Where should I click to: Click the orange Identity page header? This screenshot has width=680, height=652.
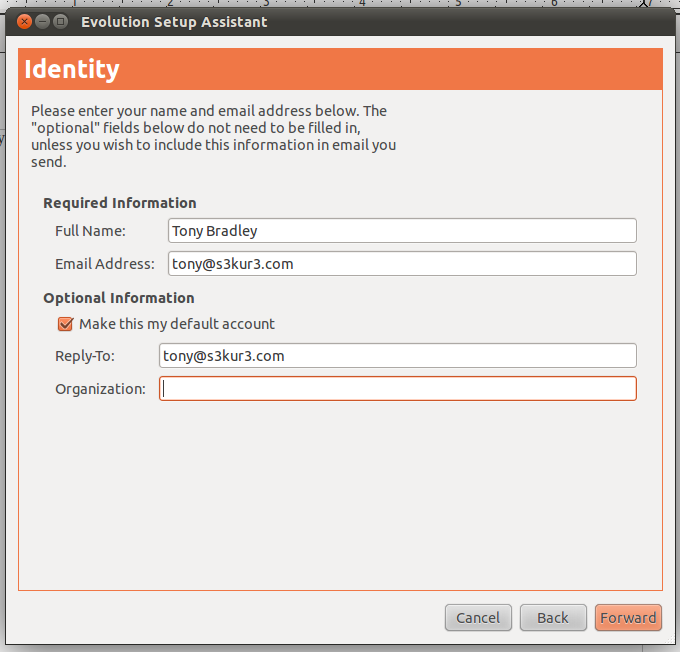pos(340,69)
